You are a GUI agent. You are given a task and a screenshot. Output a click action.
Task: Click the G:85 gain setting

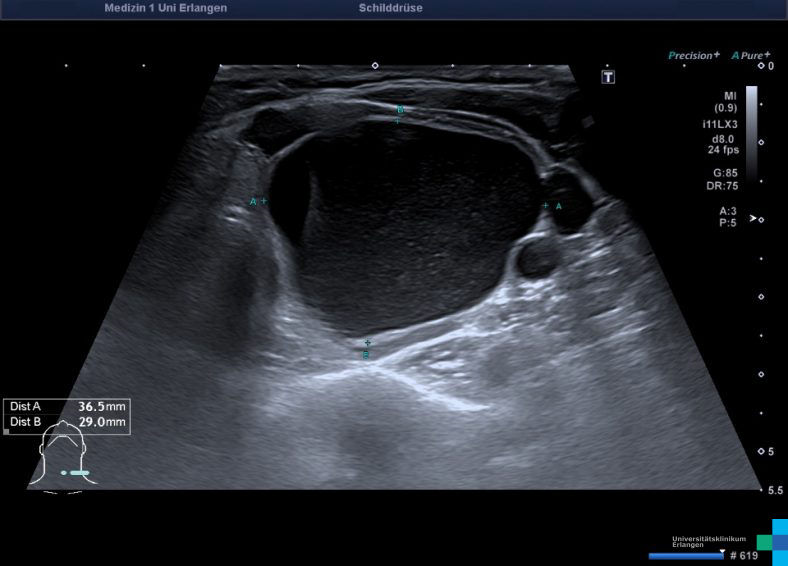[x=726, y=173]
